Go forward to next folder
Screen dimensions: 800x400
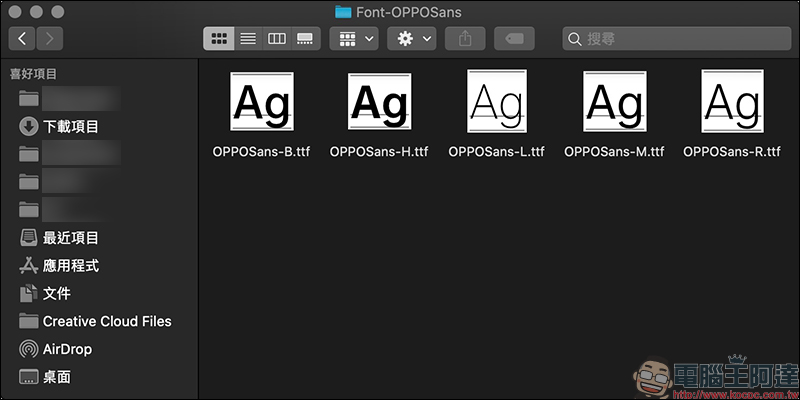click(x=49, y=39)
